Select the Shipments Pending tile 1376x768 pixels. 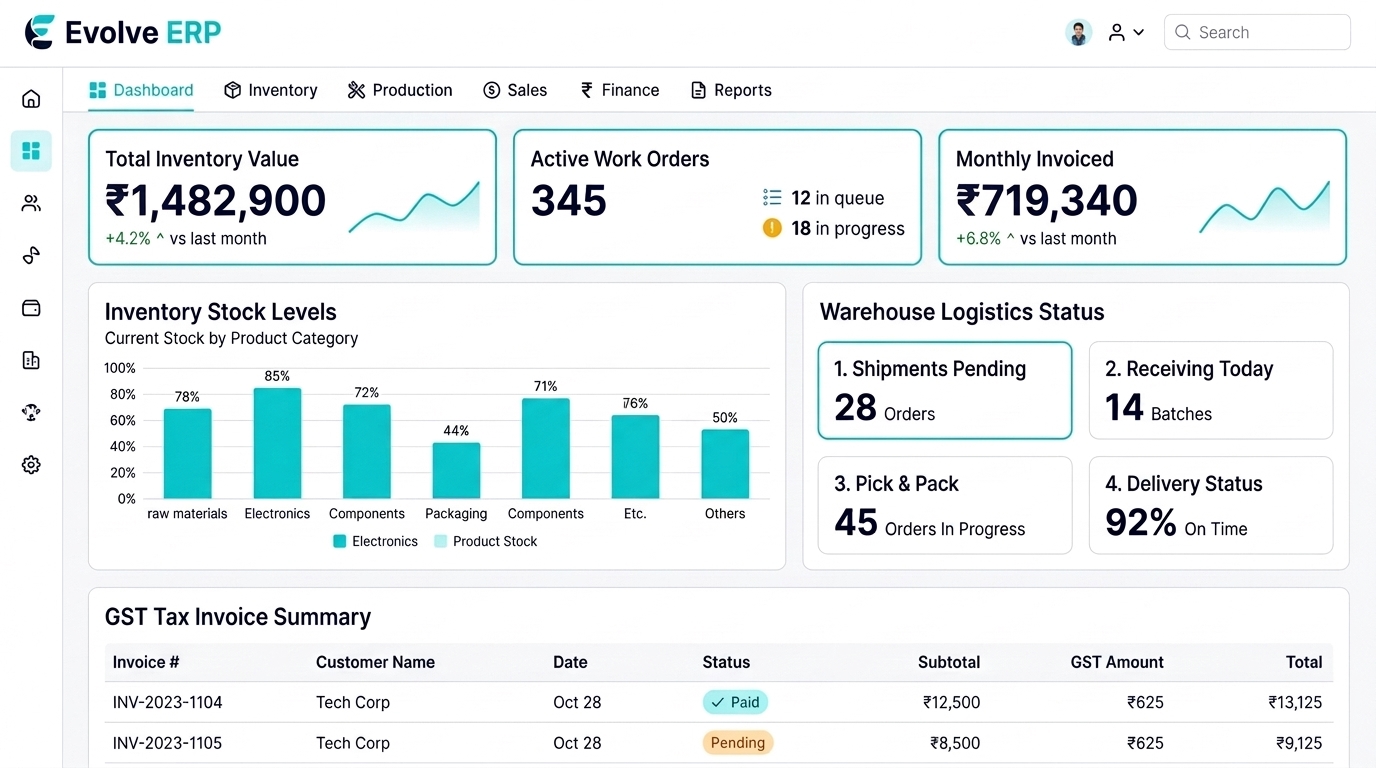pyautogui.click(x=945, y=390)
